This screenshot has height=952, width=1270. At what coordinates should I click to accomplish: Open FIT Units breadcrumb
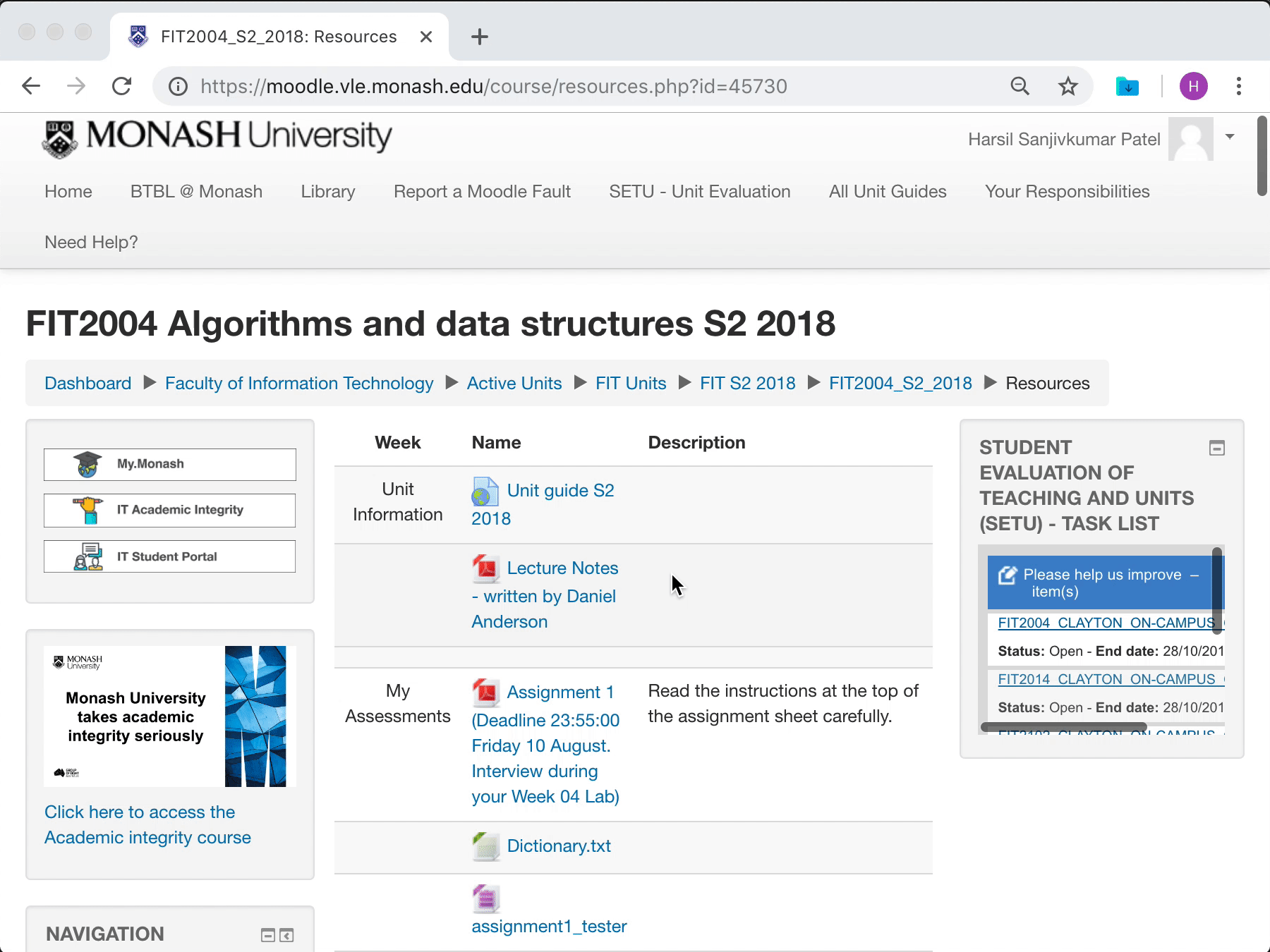point(631,384)
